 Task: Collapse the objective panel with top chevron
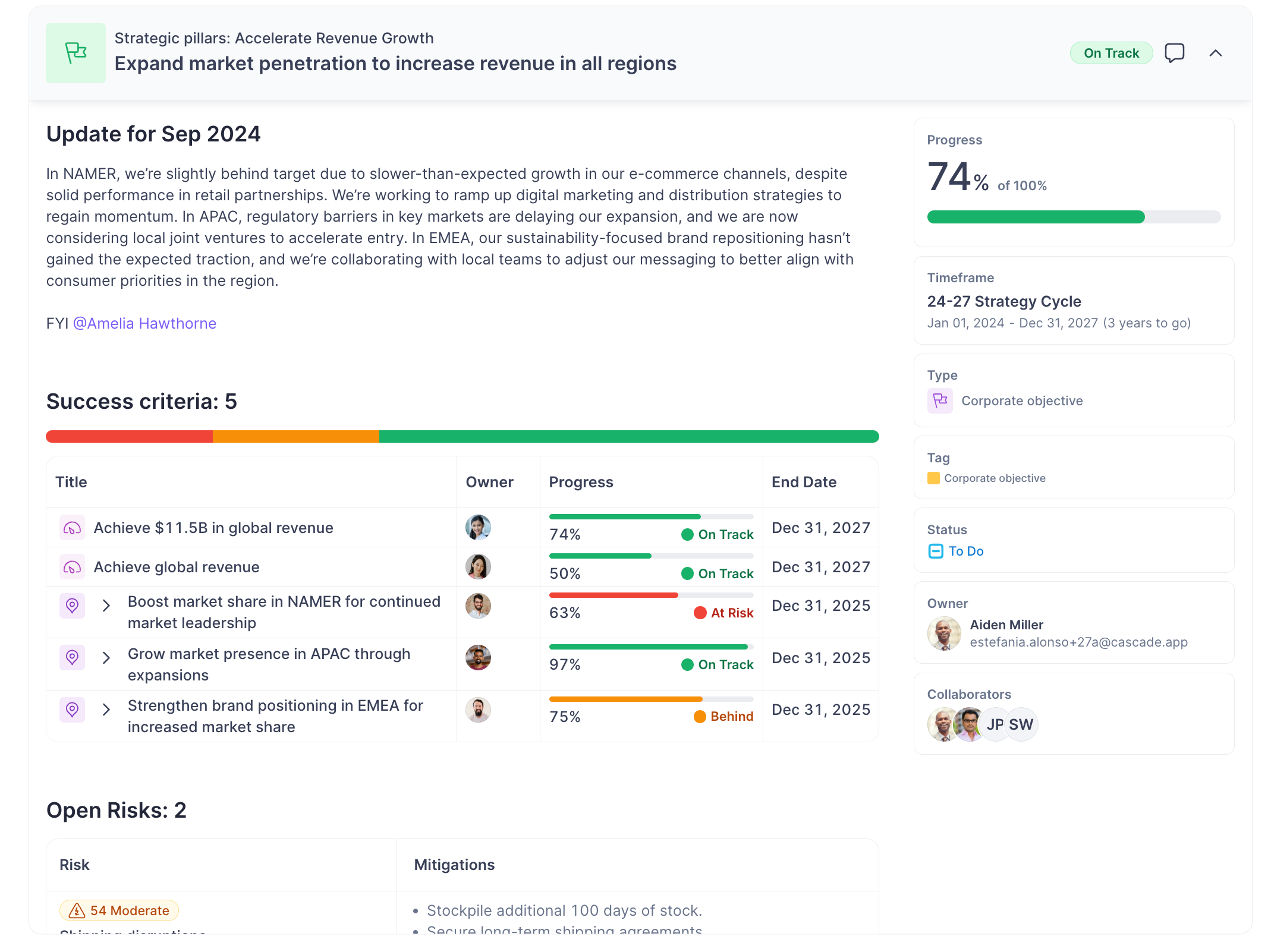pyautogui.click(x=1216, y=53)
